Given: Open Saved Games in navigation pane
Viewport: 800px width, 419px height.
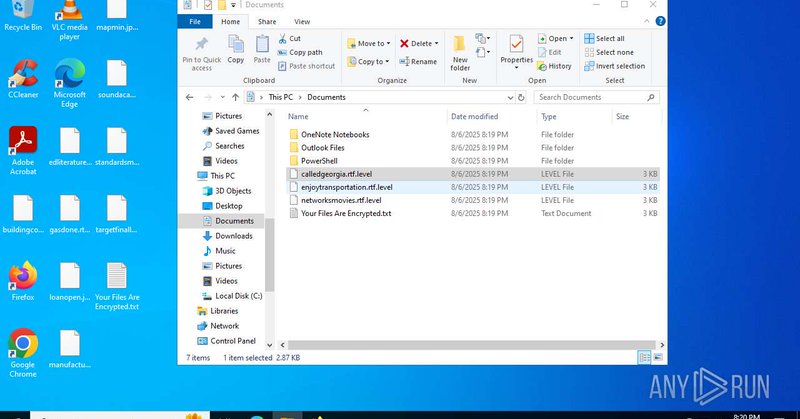Looking at the screenshot, I should tap(231, 131).
